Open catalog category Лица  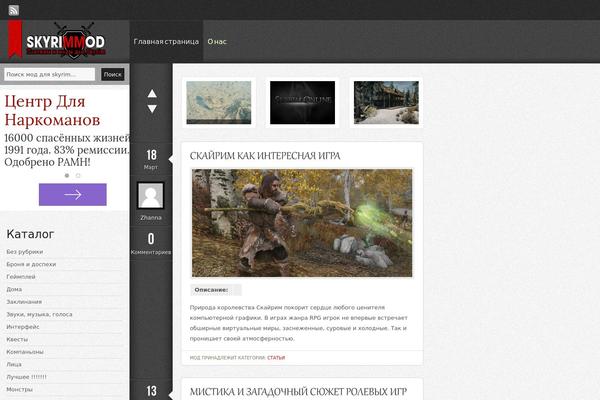click(14, 364)
